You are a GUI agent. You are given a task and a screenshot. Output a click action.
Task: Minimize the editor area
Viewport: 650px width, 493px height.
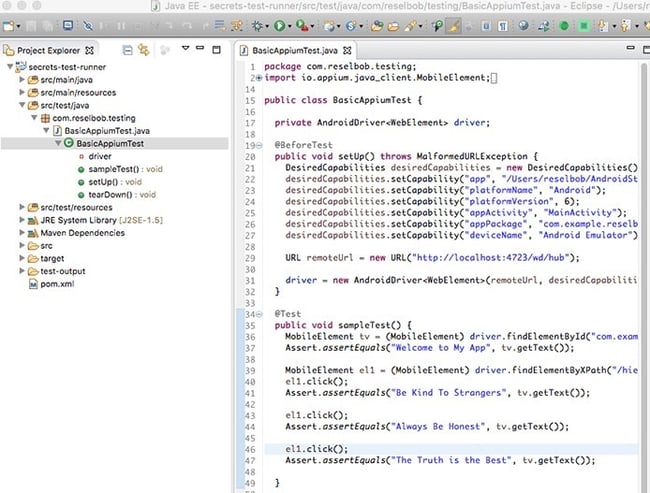[x=630, y=48]
